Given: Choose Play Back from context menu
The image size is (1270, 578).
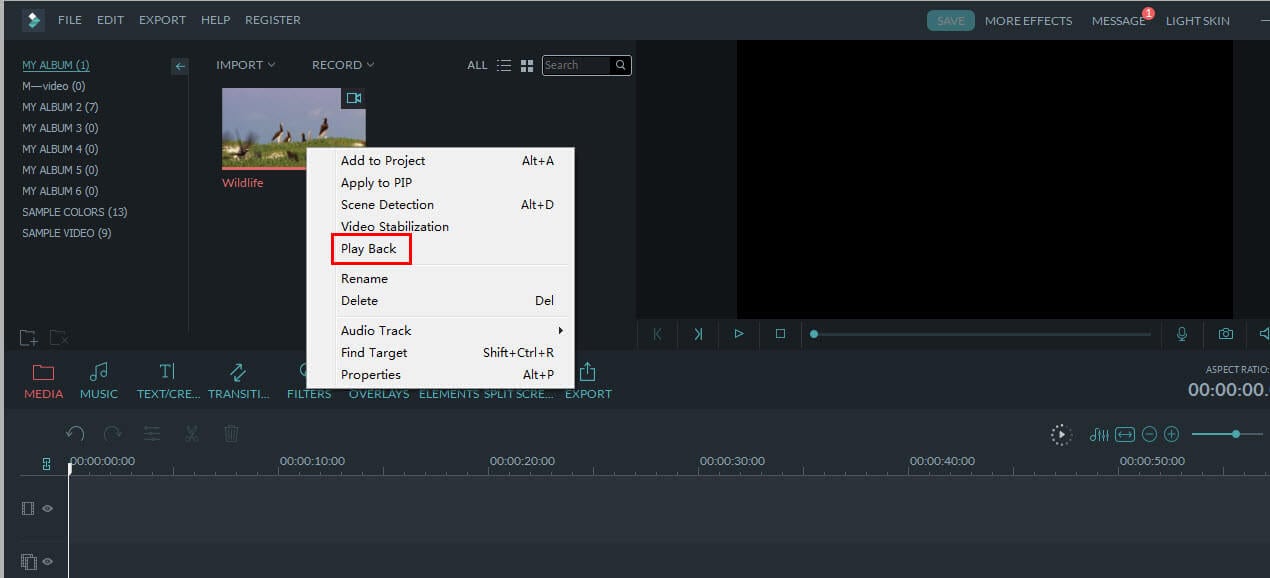Looking at the screenshot, I should (x=440, y=249).
